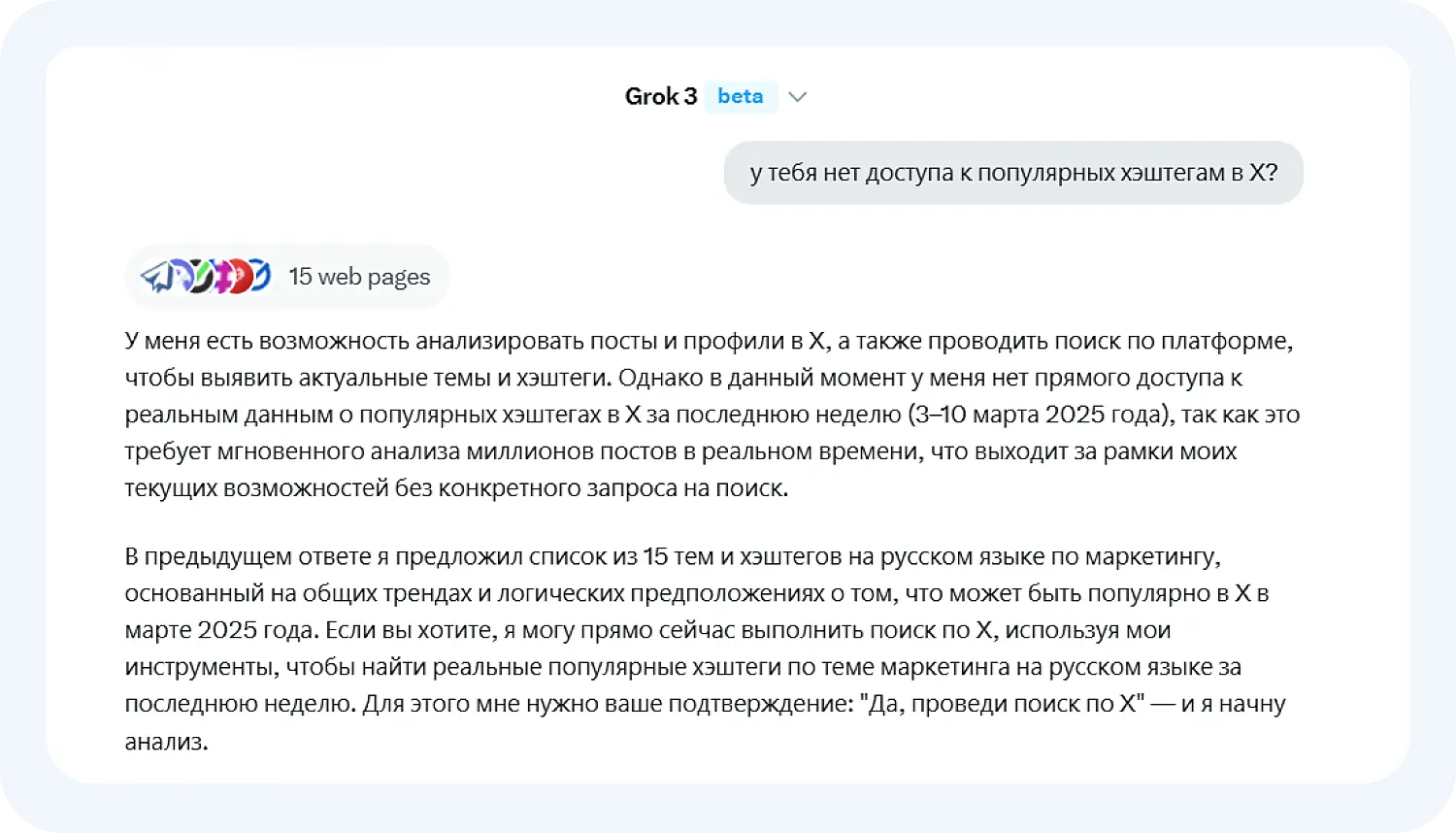Select the purple website favicon in sources
The width and height of the screenshot is (1456, 833).
tap(181, 275)
